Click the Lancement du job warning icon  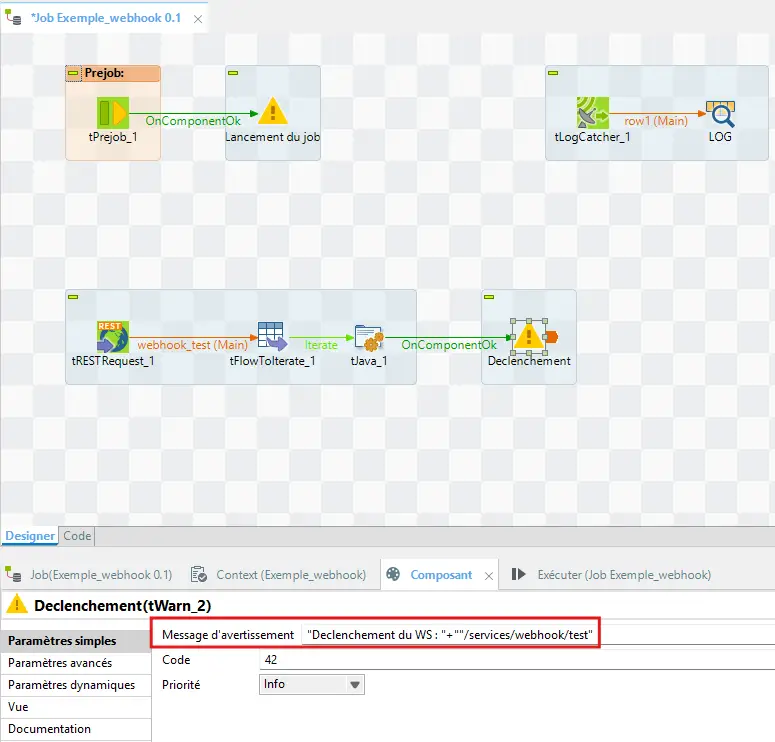272,113
